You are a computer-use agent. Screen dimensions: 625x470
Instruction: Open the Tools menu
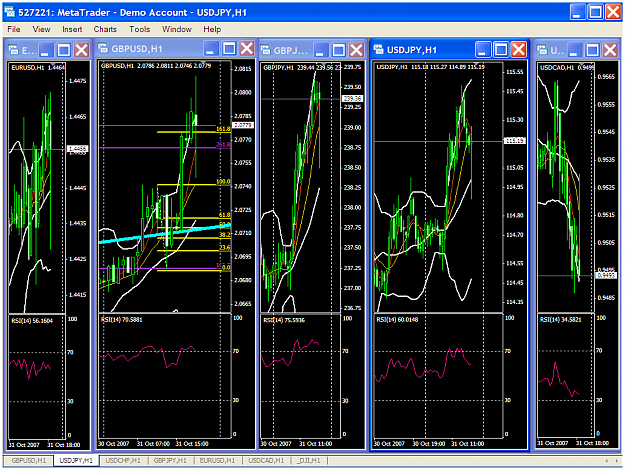140,29
